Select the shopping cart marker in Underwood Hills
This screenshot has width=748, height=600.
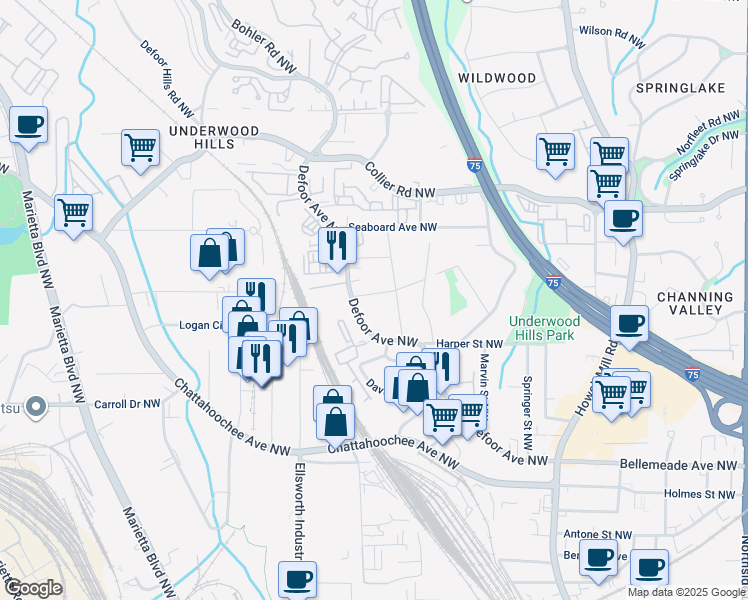(141, 148)
